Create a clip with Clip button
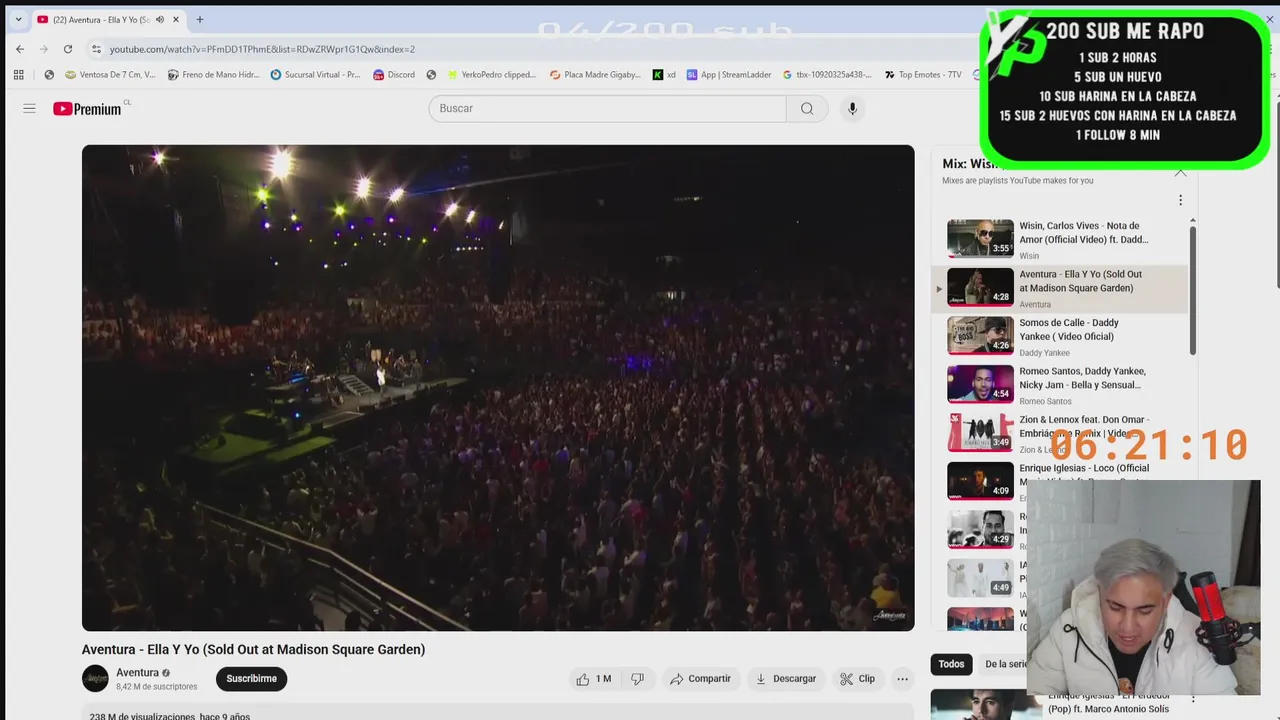Screen dimensions: 1280x720 pos(858,679)
